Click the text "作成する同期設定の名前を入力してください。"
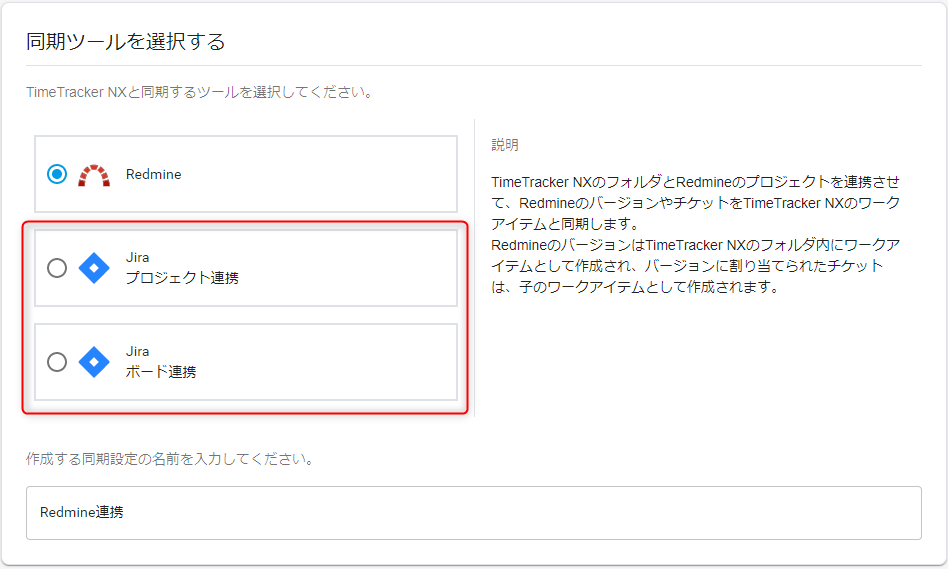The height and width of the screenshot is (569, 948). [171, 459]
